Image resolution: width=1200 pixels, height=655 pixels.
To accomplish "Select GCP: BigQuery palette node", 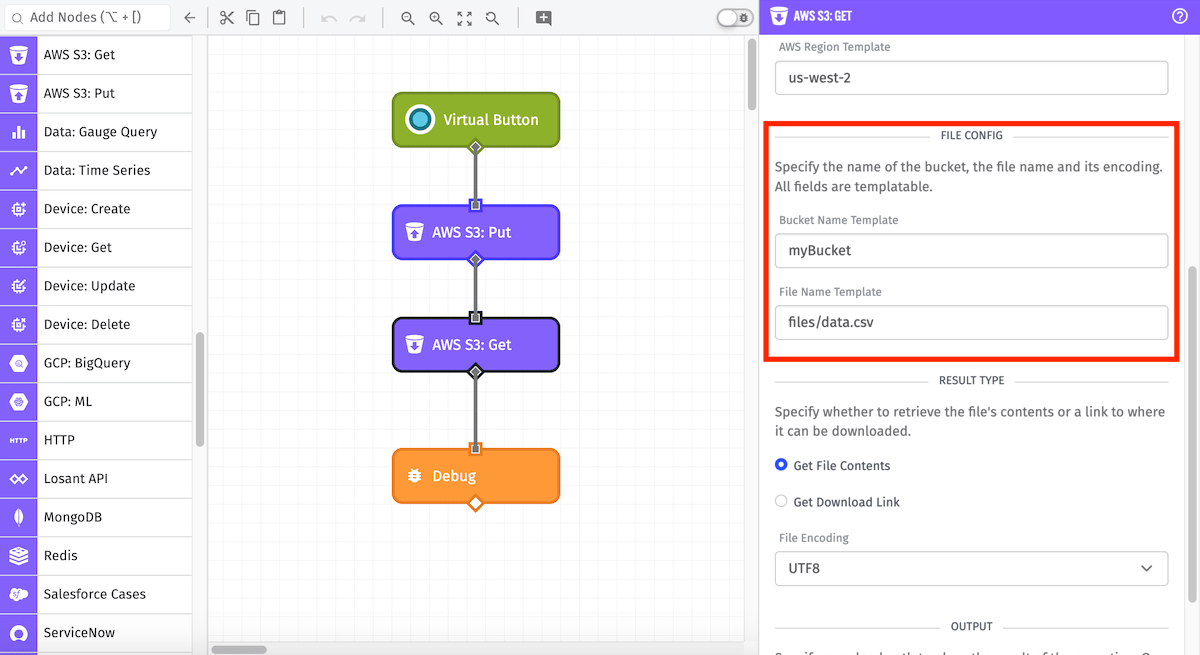I will [96, 363].
